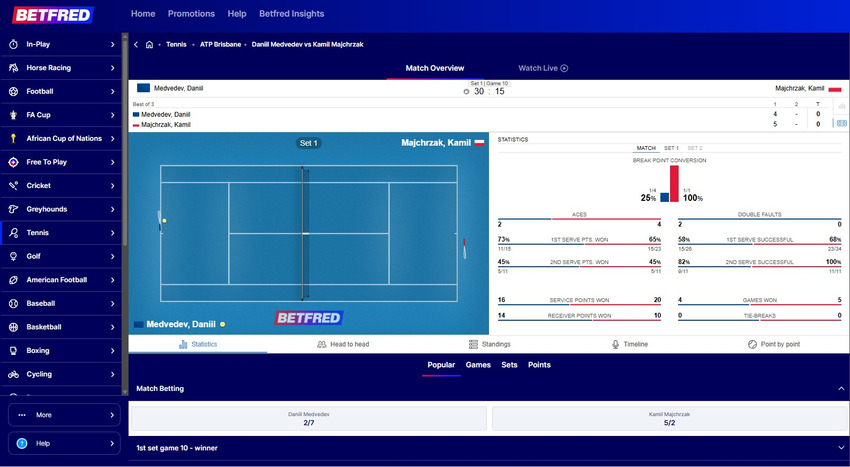Expand the More menu chevron
The height and width of the screenshot is (467, 850).
click(112, 415)
